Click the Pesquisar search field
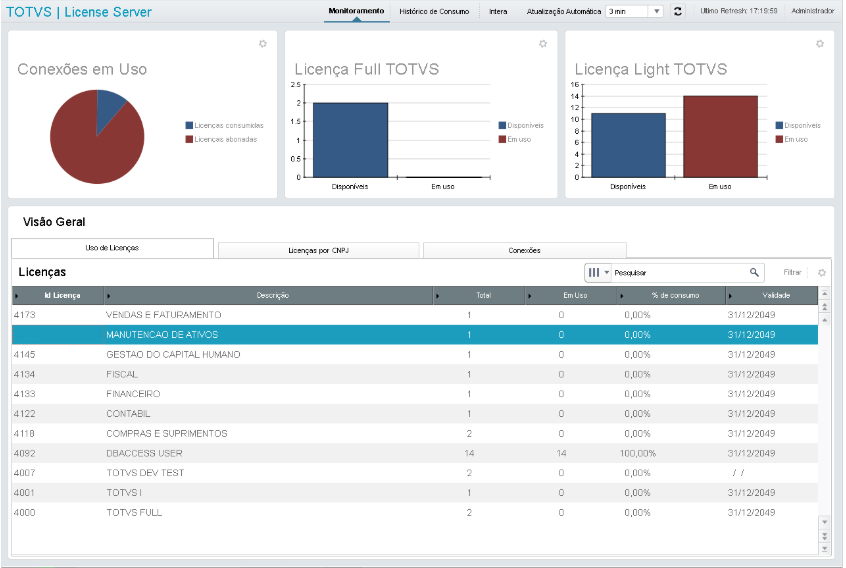The image size is (846, 568). coord(680,273)
